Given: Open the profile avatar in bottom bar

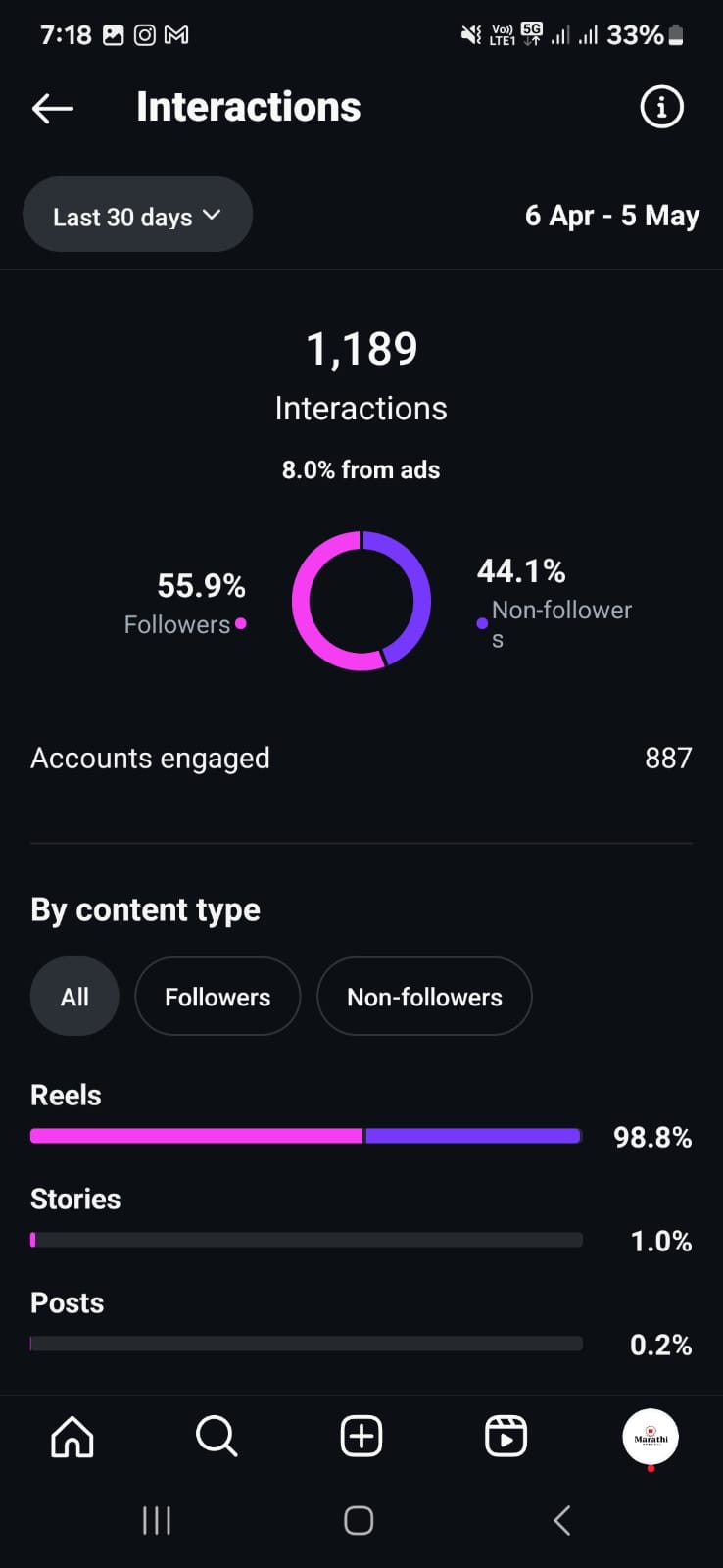Looking at the screenshot, I should (x=651, y=1437).
